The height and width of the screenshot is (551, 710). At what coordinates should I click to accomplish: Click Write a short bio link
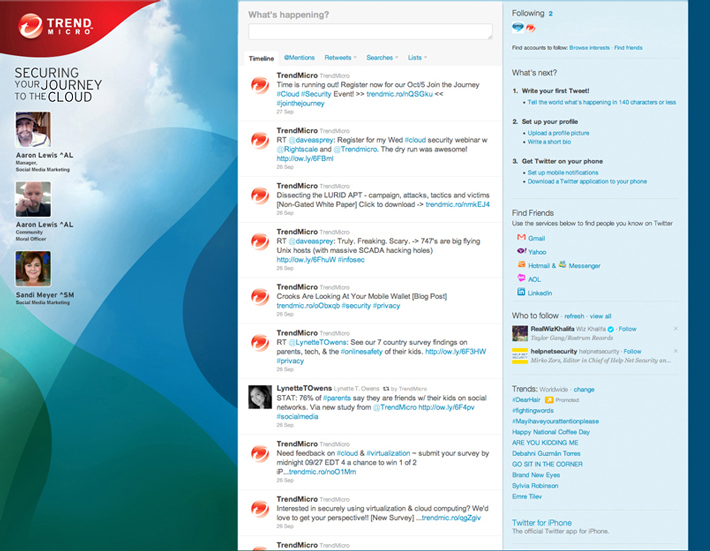pyautogui.click(x=549, y=142)
